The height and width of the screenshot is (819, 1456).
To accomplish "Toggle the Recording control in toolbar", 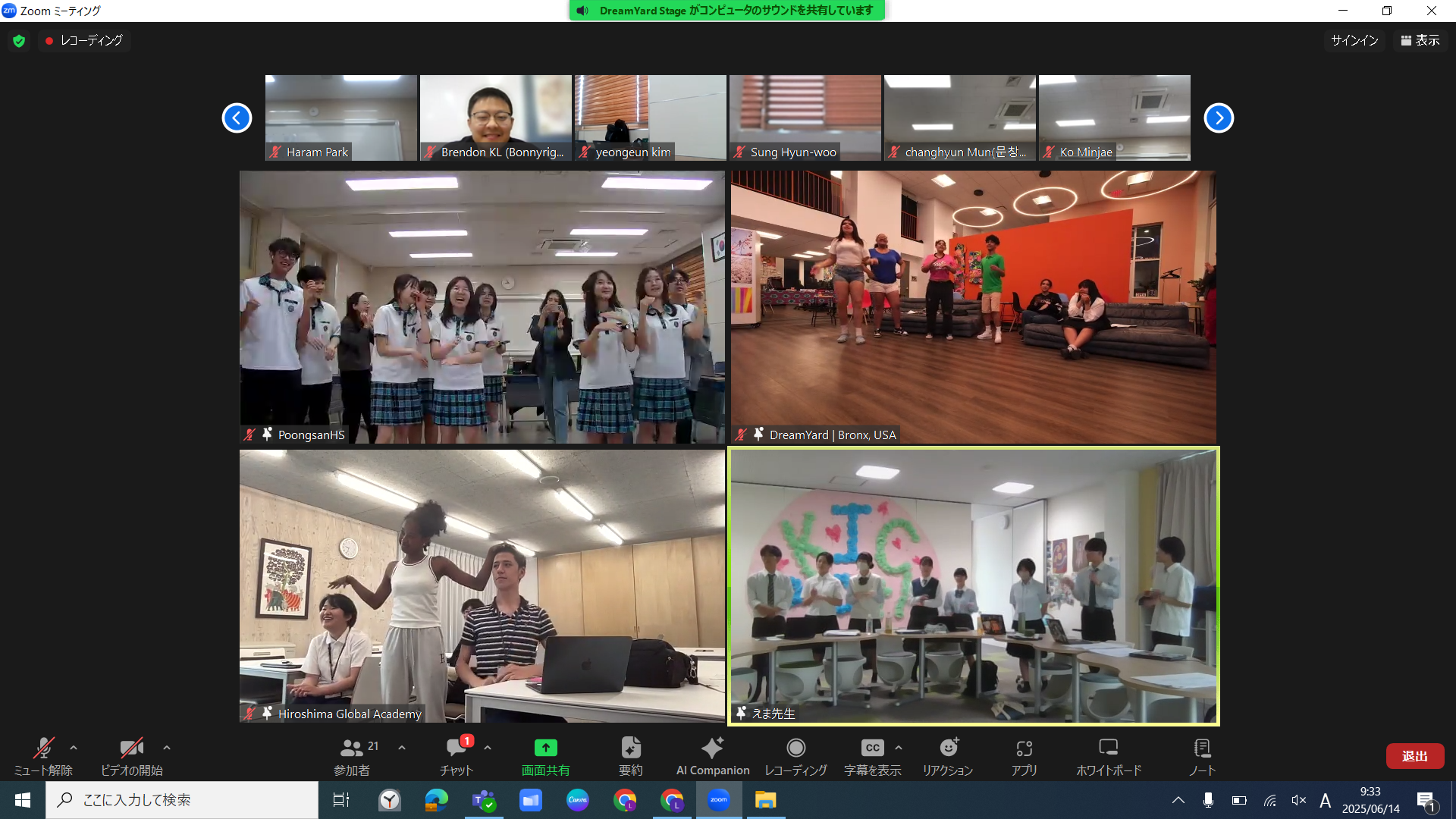I will [795, 748].
